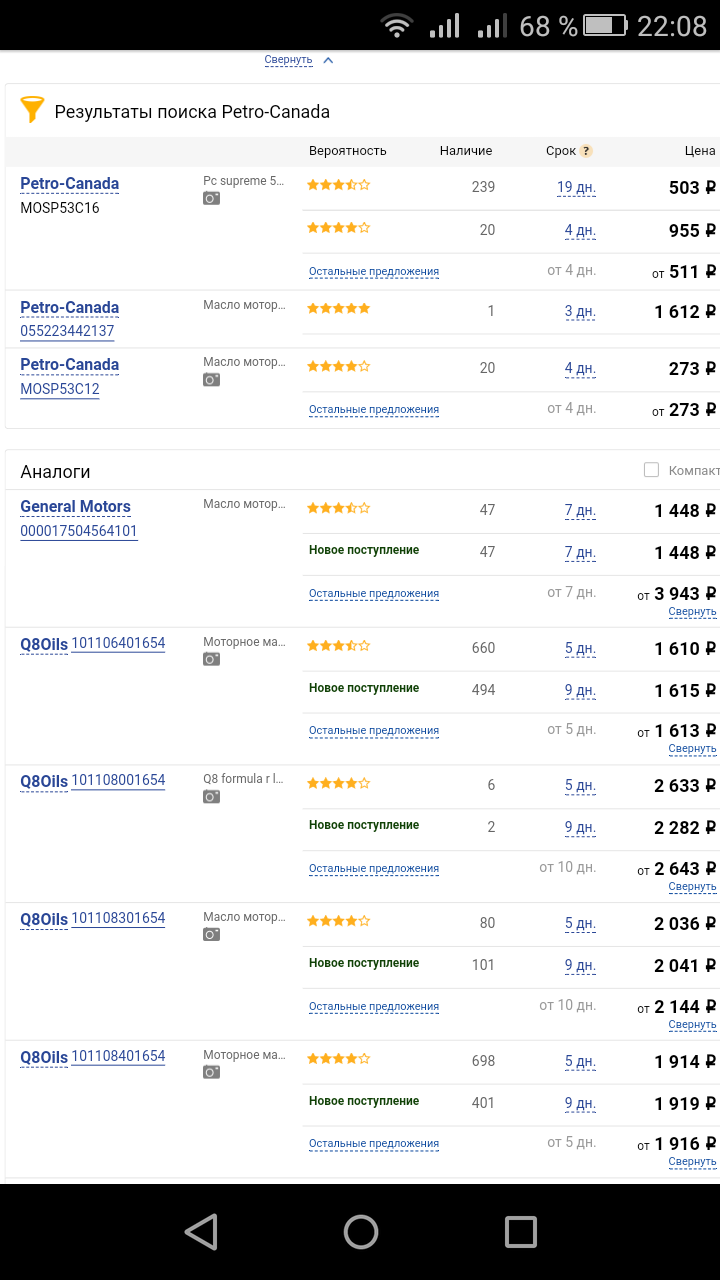The image size is (720, 1280).
Task: Tap the yellow filter funnel icon
Action: coord(33,110)
